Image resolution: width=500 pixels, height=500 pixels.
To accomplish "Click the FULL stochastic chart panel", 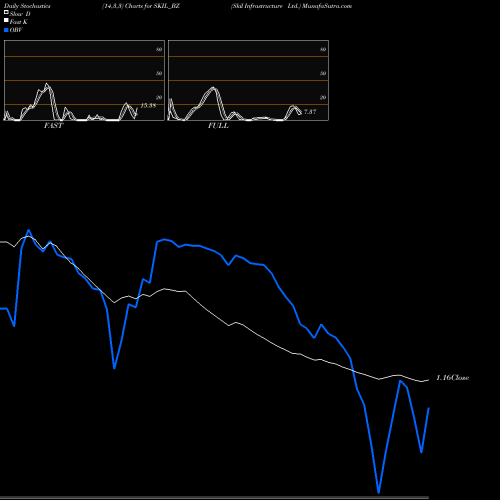I will (248, 80).
